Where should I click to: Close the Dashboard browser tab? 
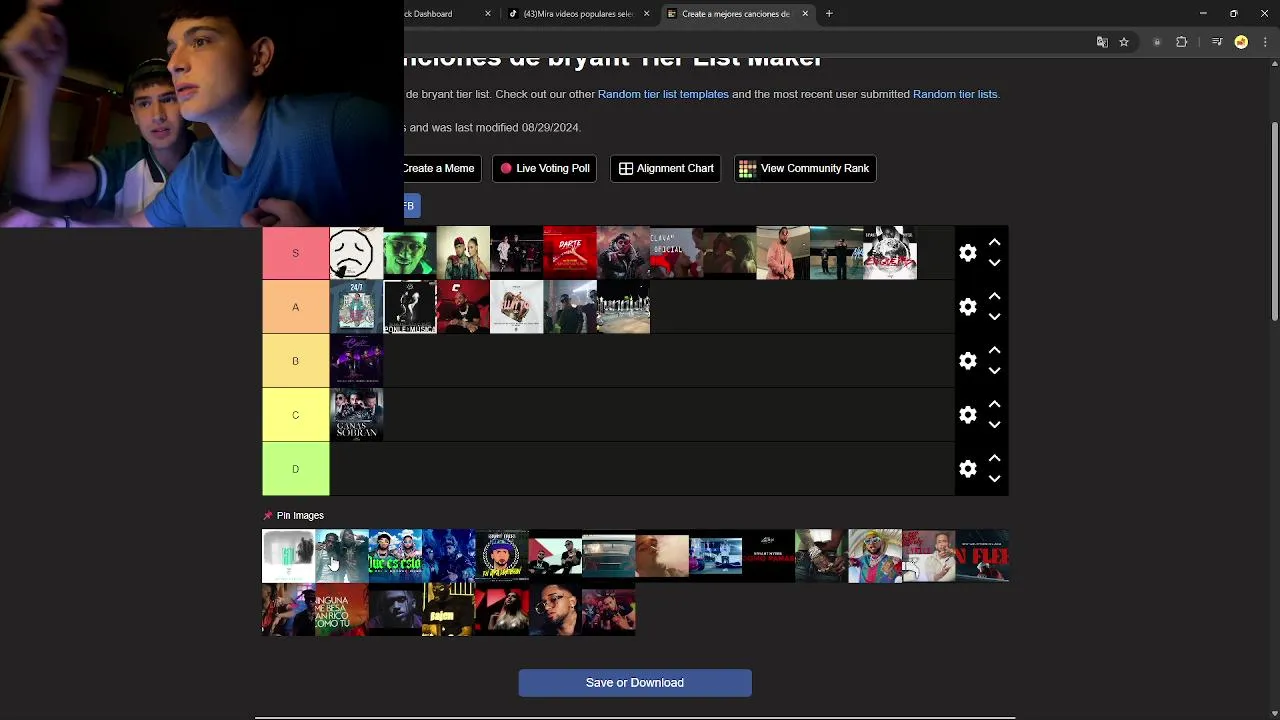tap(488, 14)
